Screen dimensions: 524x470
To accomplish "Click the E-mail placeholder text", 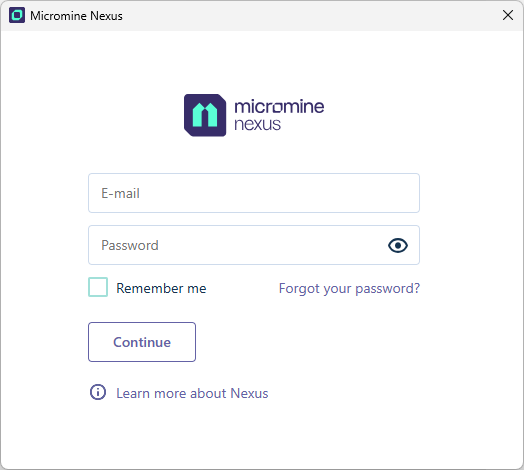I will pos(120,193).
